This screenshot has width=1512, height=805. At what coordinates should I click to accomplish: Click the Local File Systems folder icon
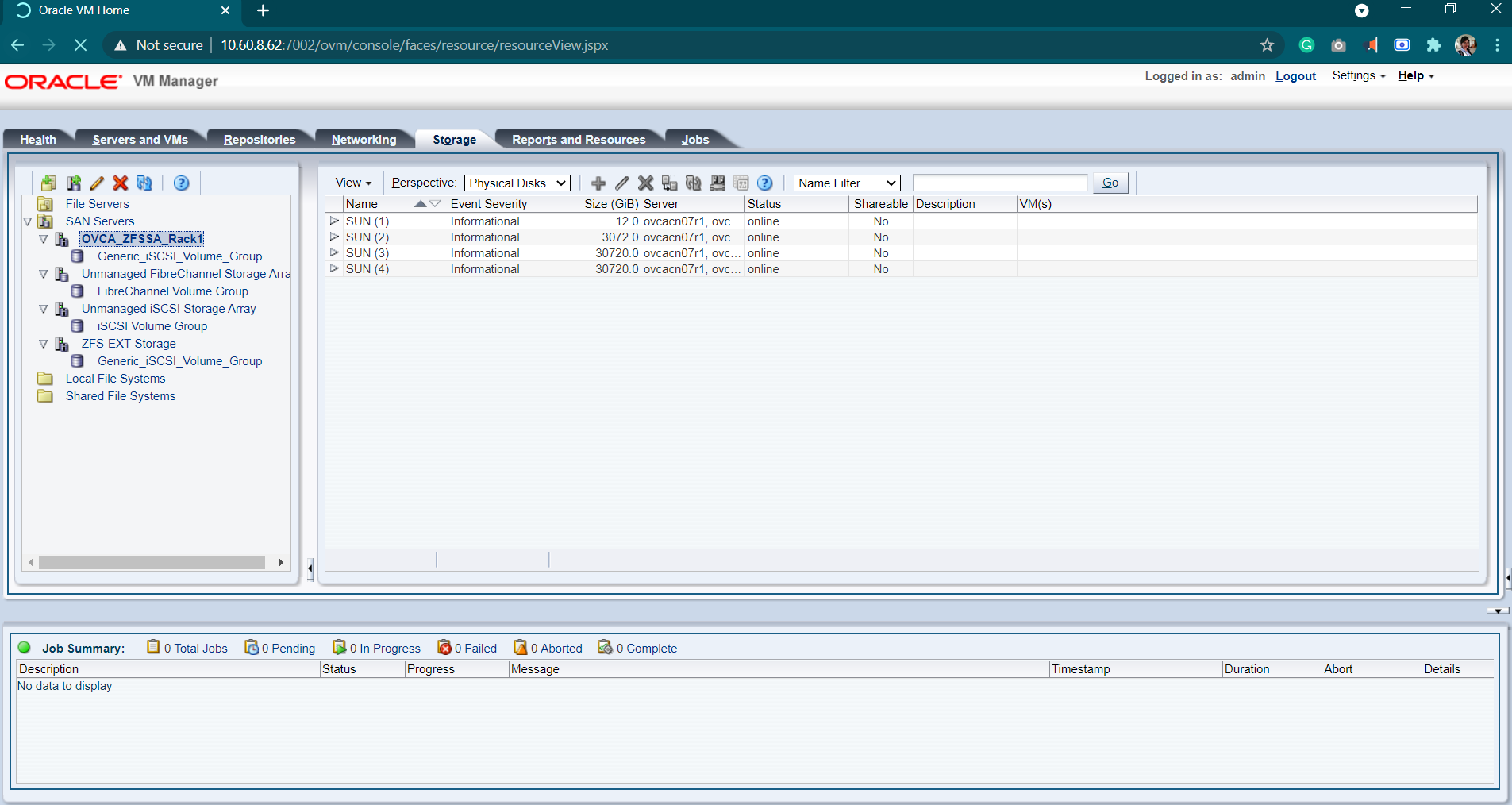[x=45, y=379]
